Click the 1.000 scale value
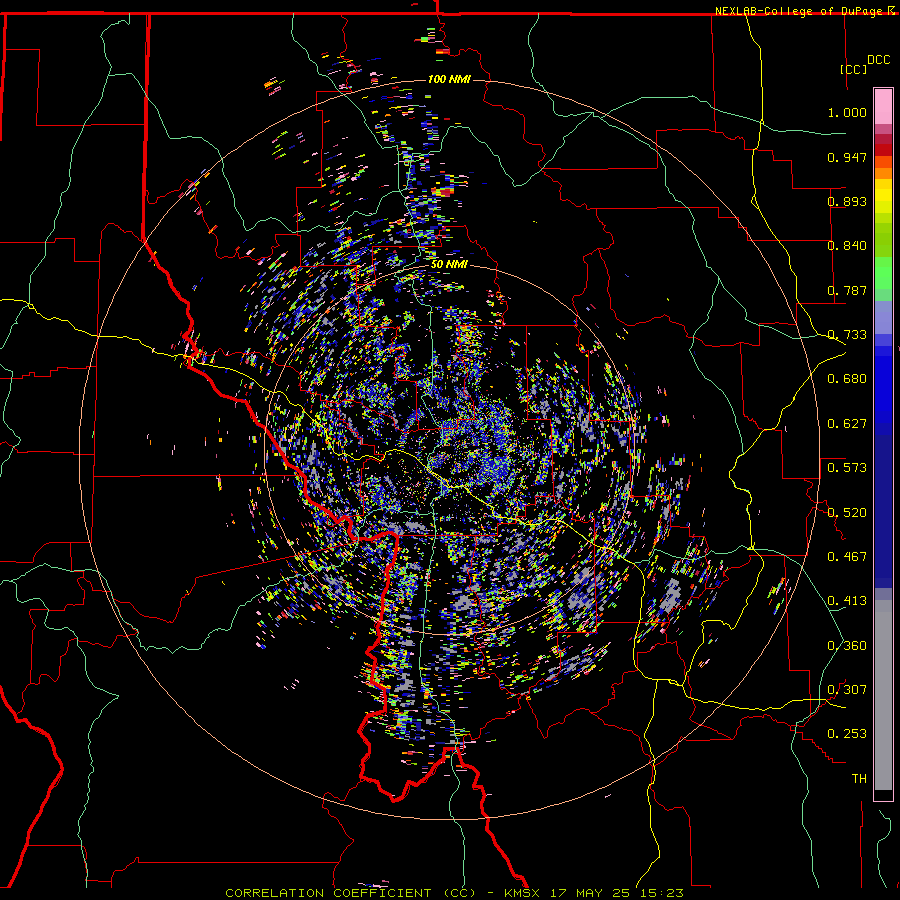Image resolution: width=900 pixels, height=900 pixels. click(x=847, y=112)
